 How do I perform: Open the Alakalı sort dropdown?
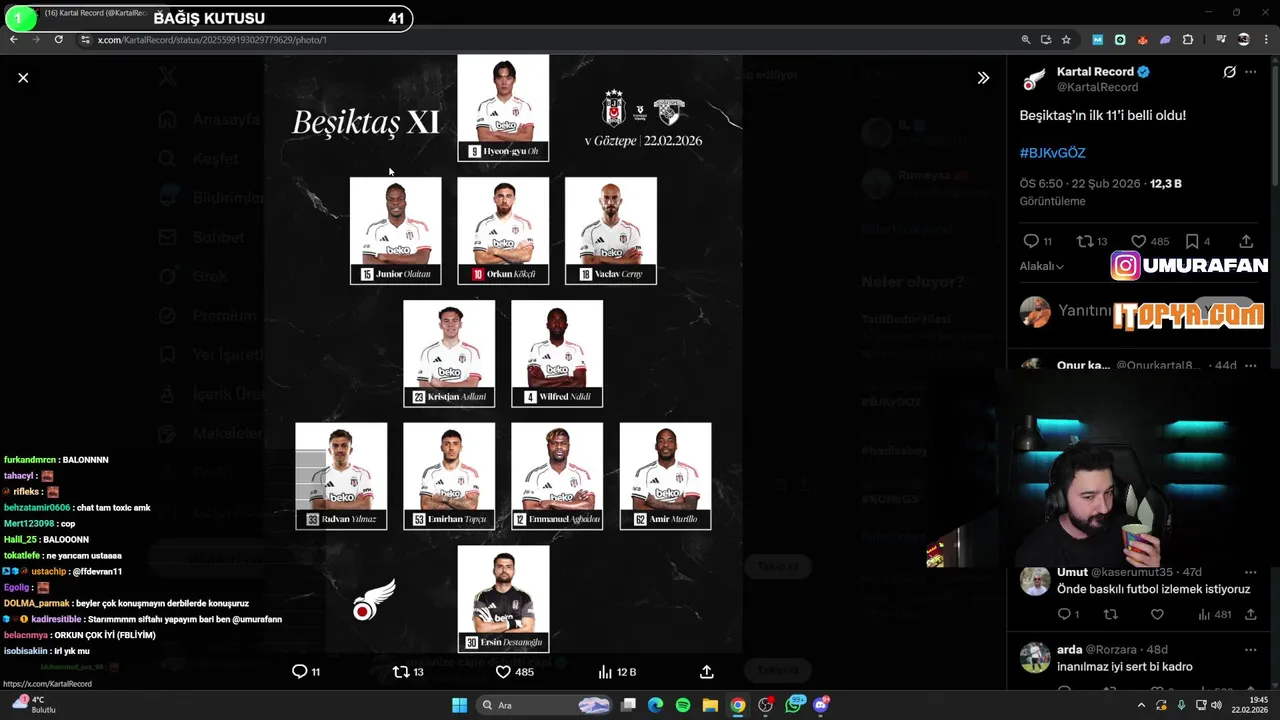1041,266
